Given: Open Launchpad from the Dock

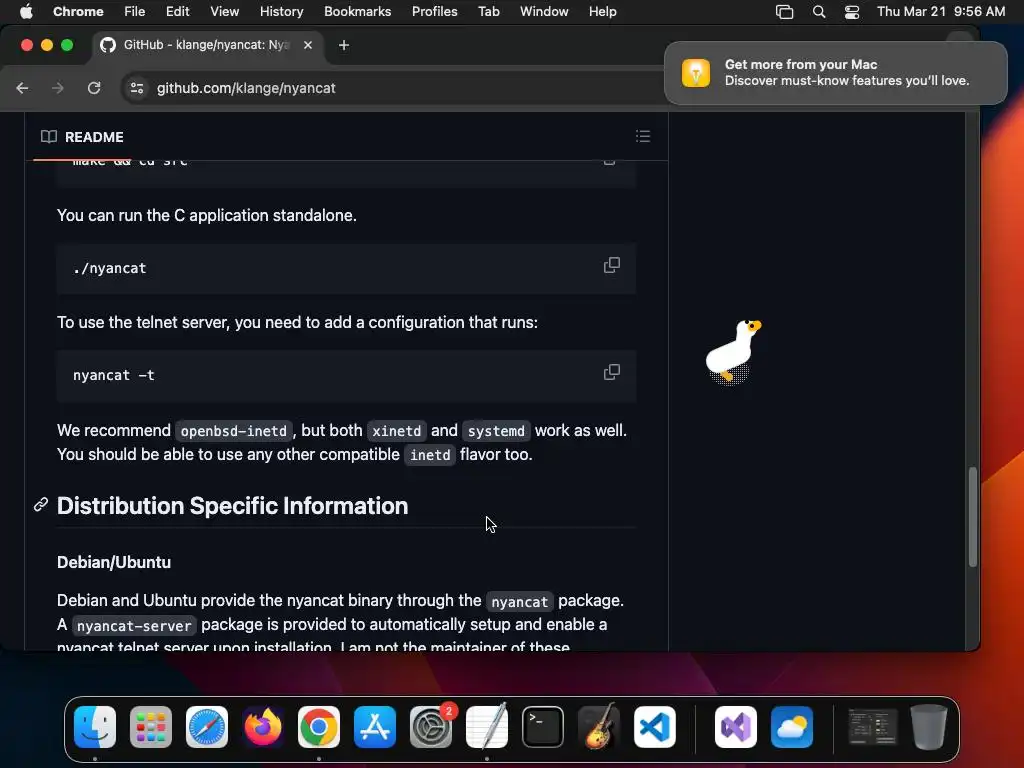Looking at the screenshot, I should pos(151,727).
